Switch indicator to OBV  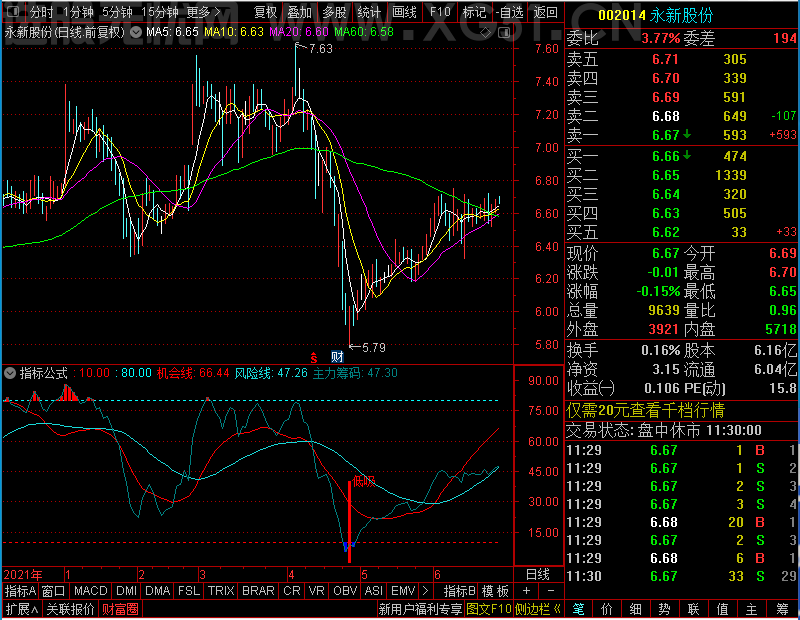tap(345, 591)
